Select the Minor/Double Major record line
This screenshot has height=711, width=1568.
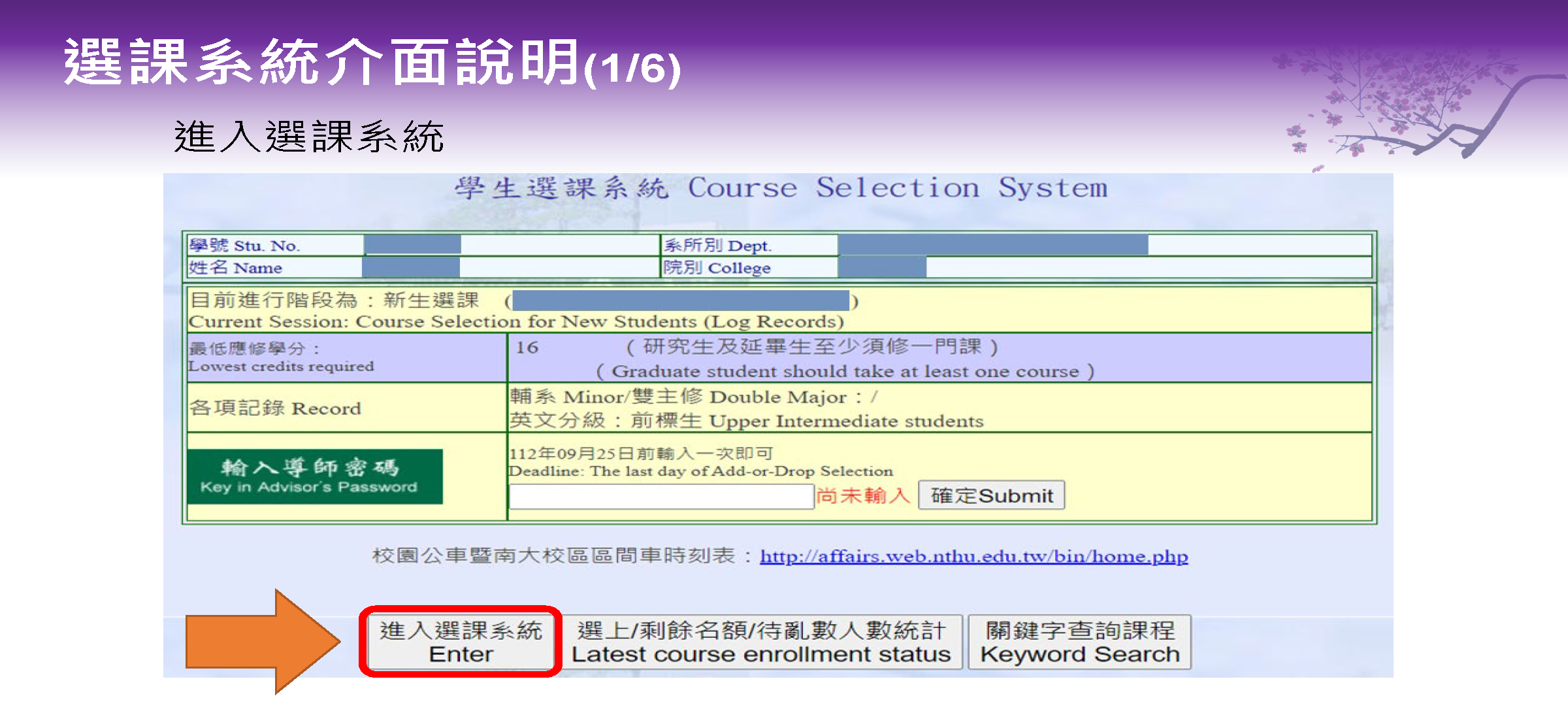tap(694, 397)
